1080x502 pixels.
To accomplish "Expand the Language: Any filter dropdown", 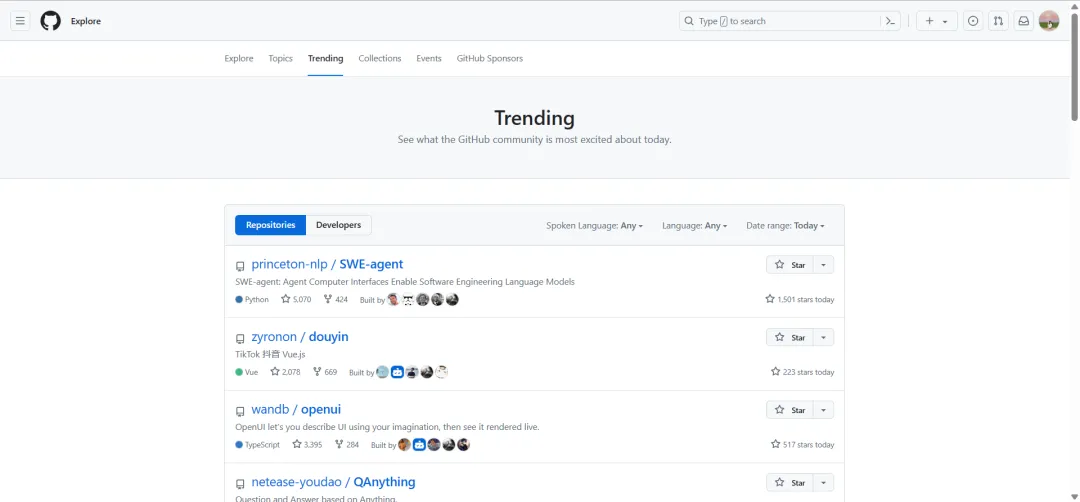I will pos(695,226).
